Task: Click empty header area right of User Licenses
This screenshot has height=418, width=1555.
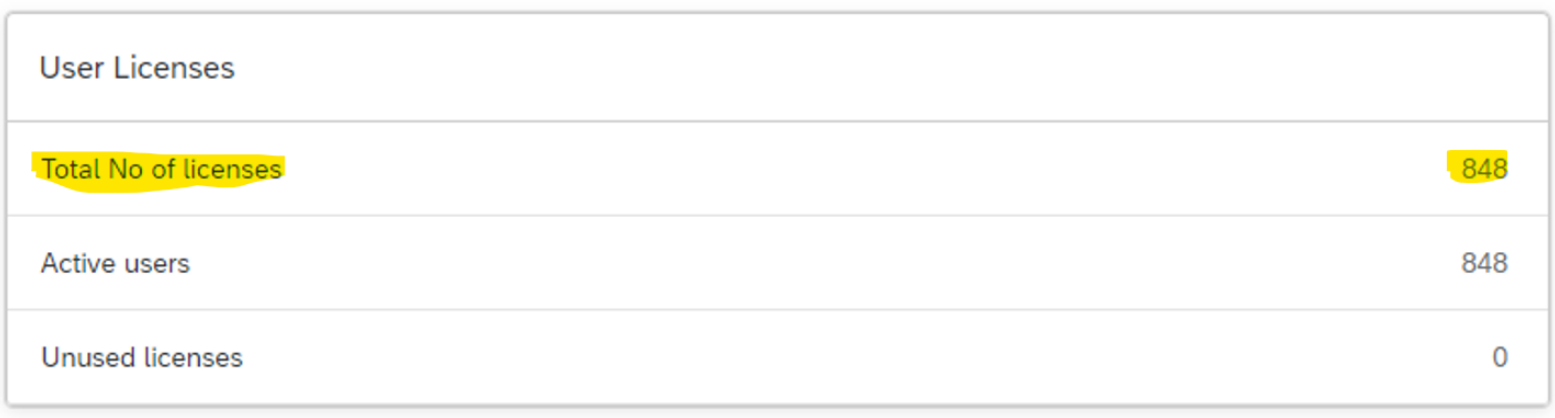Action: [890, 68]
